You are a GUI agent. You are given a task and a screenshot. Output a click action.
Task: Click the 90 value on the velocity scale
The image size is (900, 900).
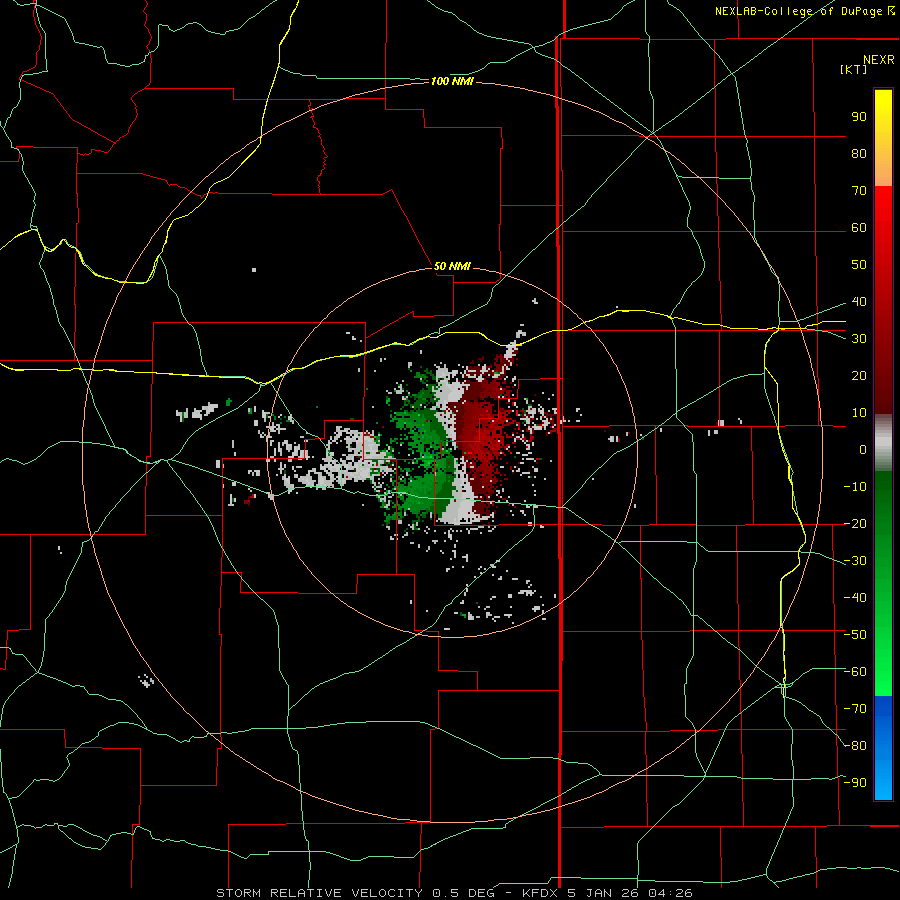pyautogui.click(x=859, y=117)
